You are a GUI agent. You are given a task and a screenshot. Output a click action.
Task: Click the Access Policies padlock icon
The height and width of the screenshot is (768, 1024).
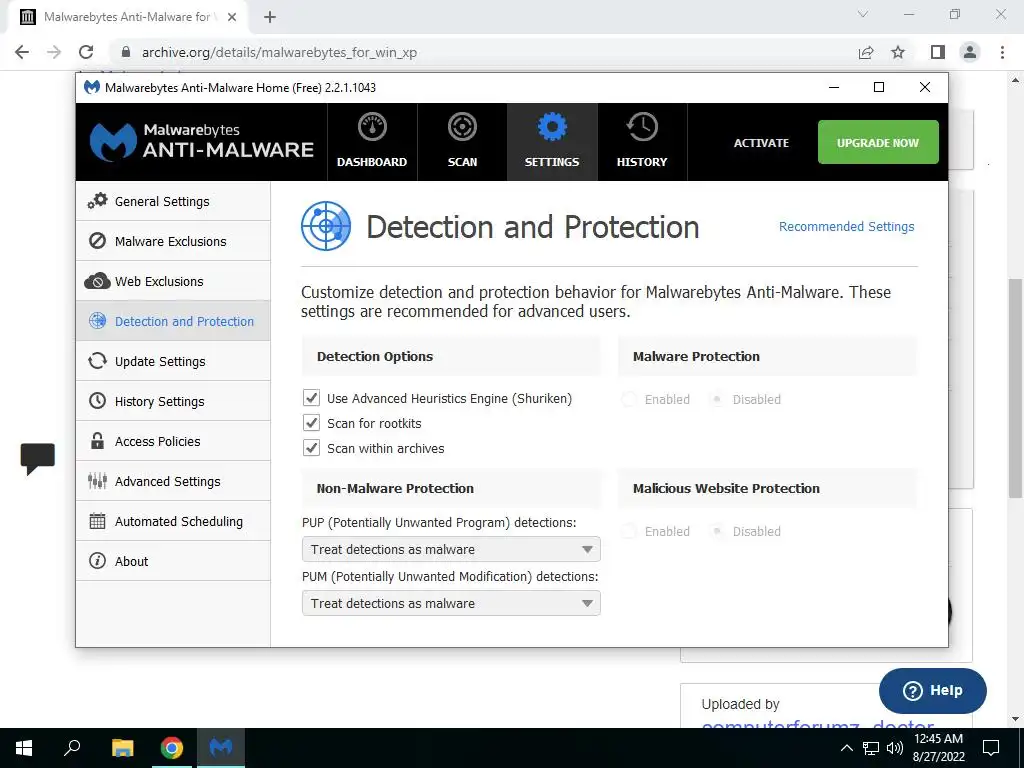point(97,441)
